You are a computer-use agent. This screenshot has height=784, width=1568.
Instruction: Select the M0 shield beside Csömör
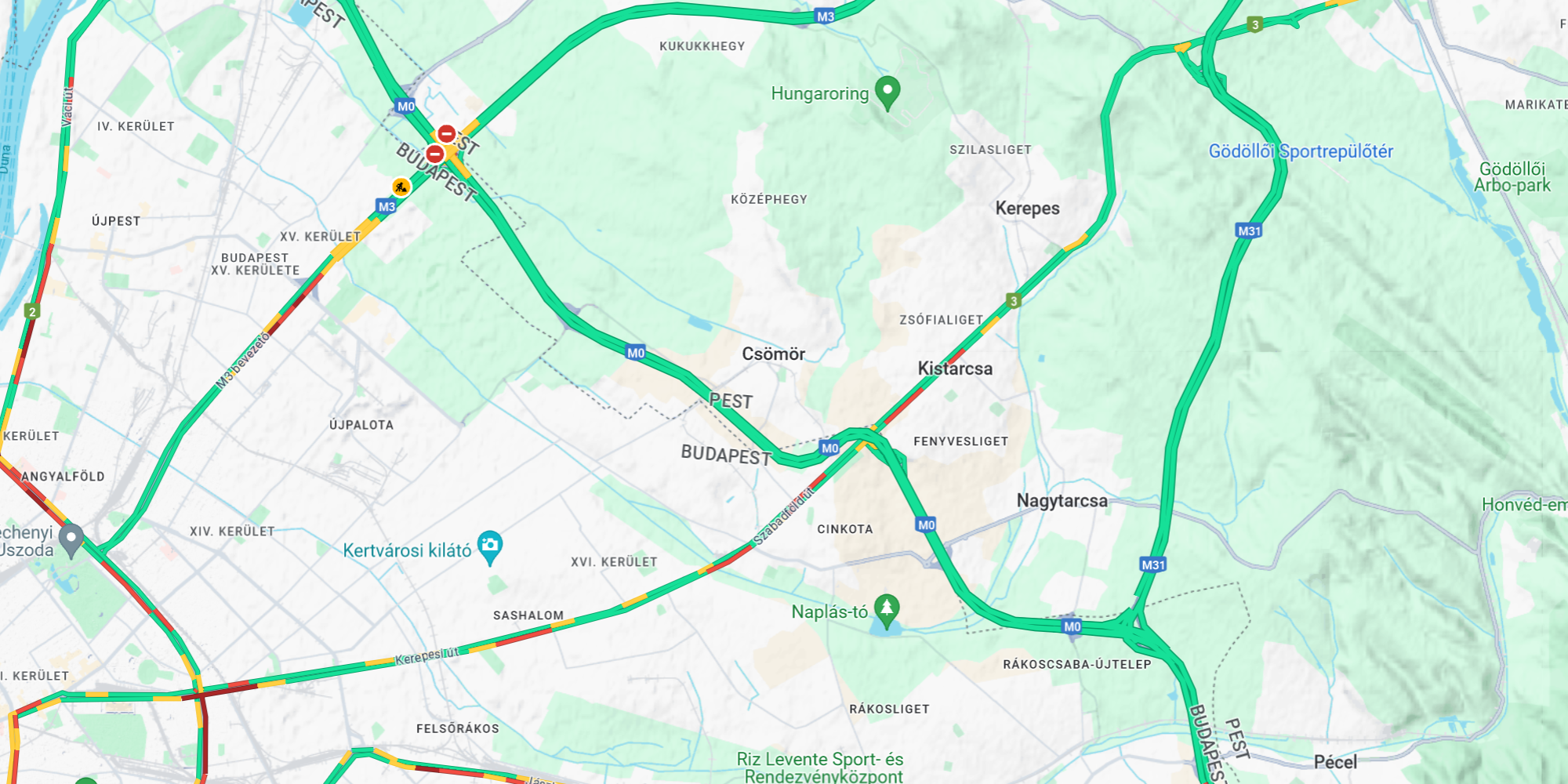pyautogui.click(x=636, y=353)
